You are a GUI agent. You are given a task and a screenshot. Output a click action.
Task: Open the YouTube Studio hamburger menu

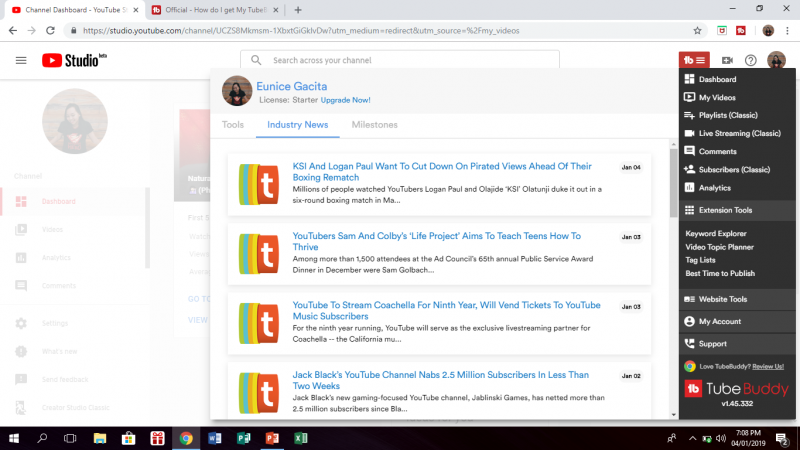click(21, 60)
